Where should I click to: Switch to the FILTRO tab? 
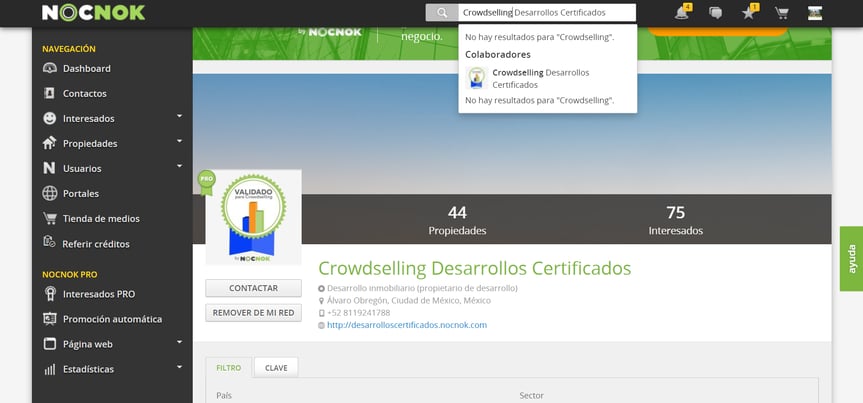point(228,368)
